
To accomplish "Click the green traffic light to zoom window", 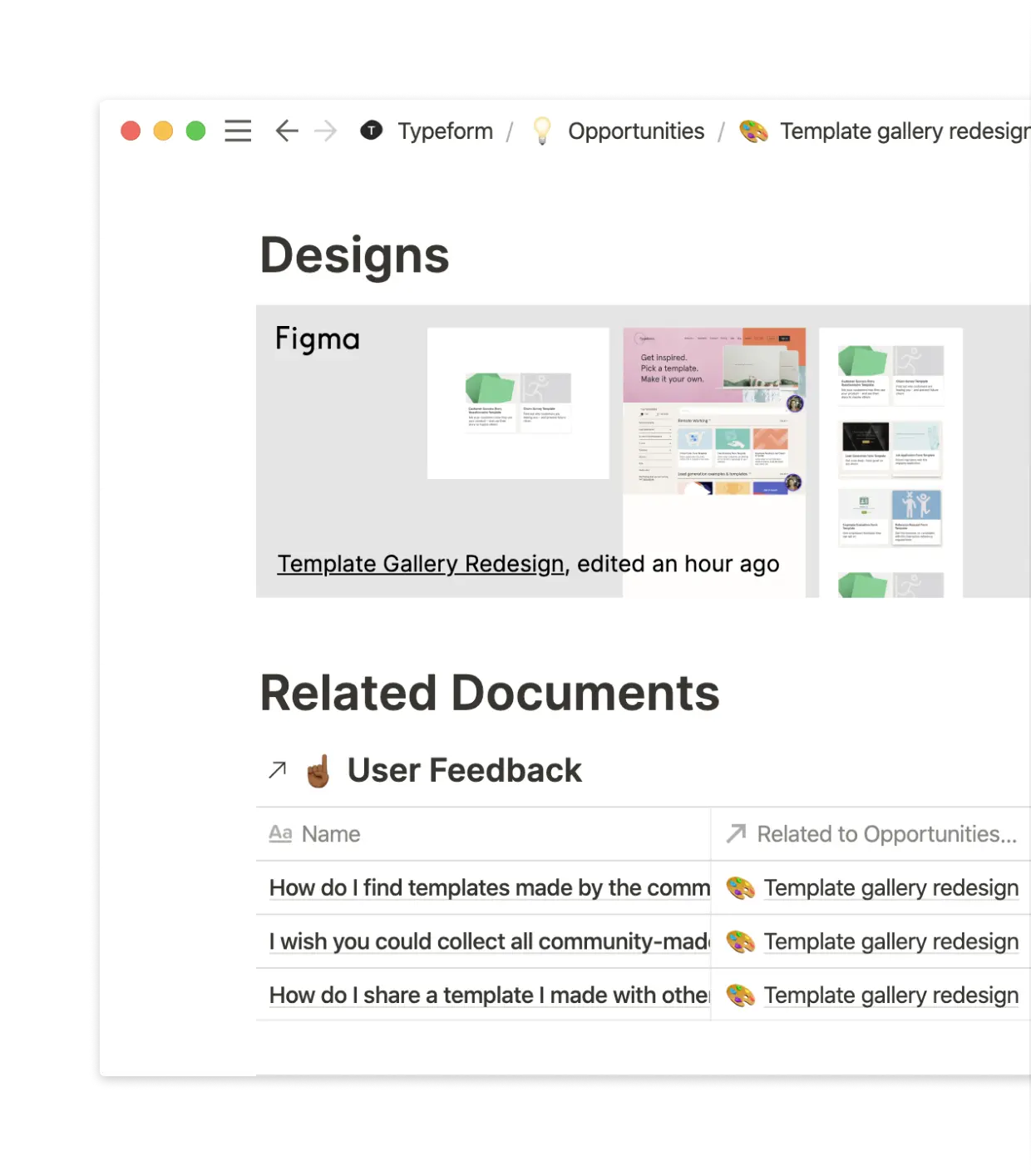I will tap(196, 131).
